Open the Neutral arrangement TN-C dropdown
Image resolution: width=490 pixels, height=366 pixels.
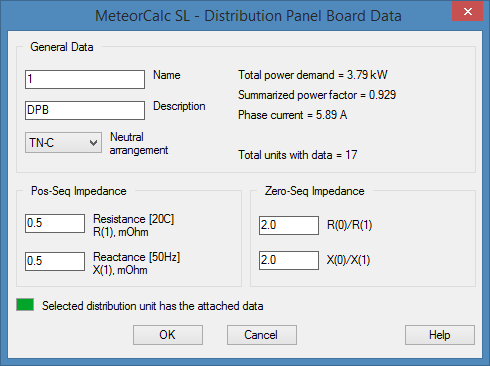pos(63,143)
